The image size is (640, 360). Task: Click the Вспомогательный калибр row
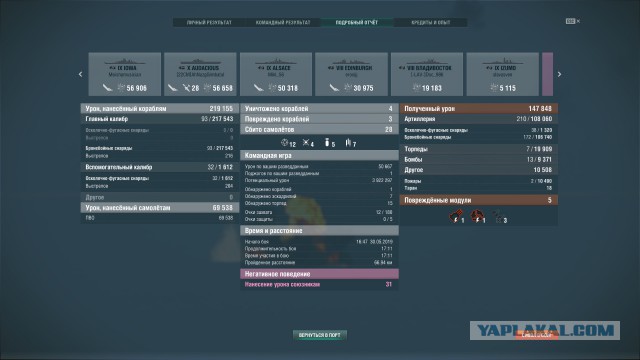coord(160,167)
